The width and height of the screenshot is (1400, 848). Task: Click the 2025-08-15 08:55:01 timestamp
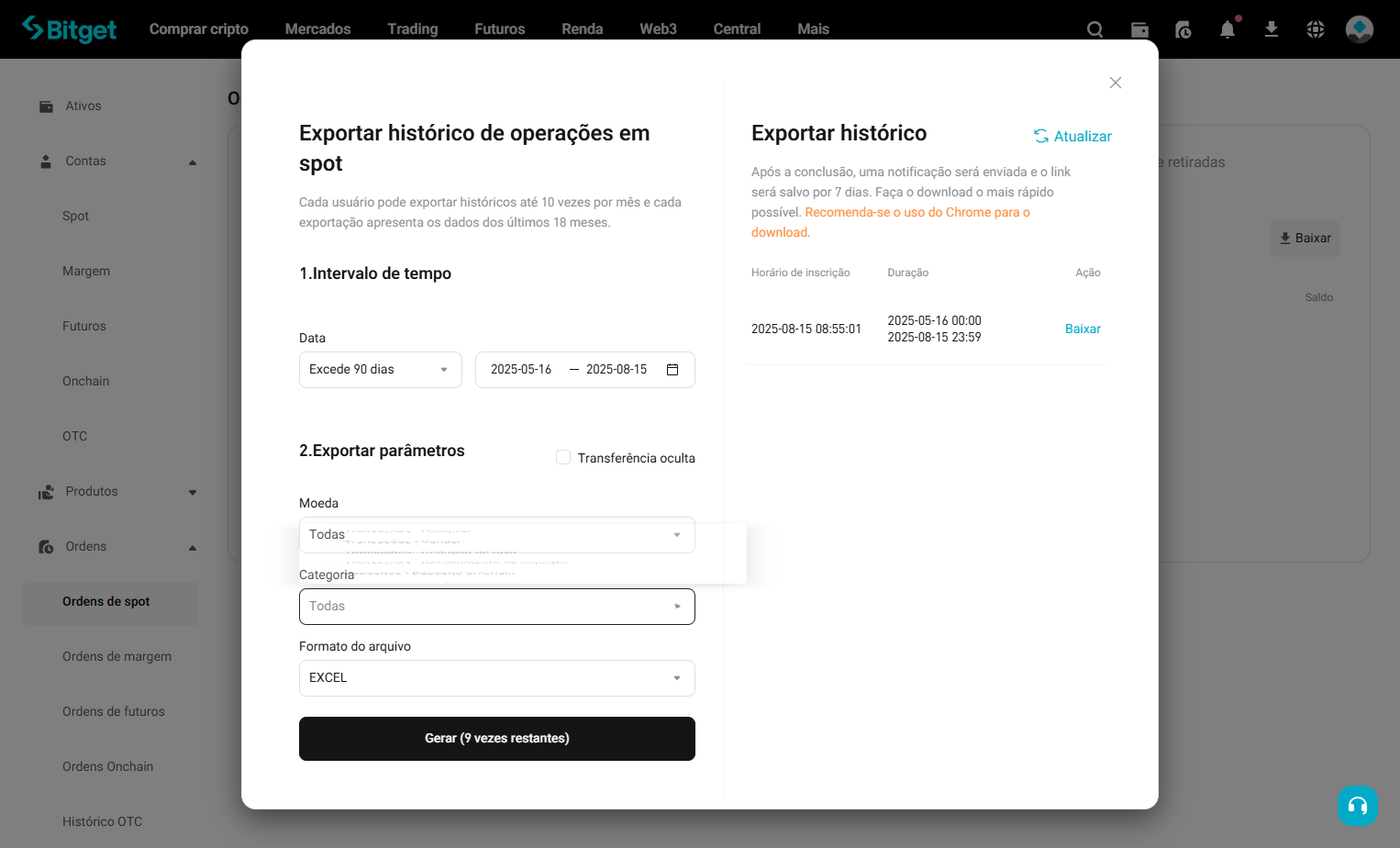tap(806, 329)
